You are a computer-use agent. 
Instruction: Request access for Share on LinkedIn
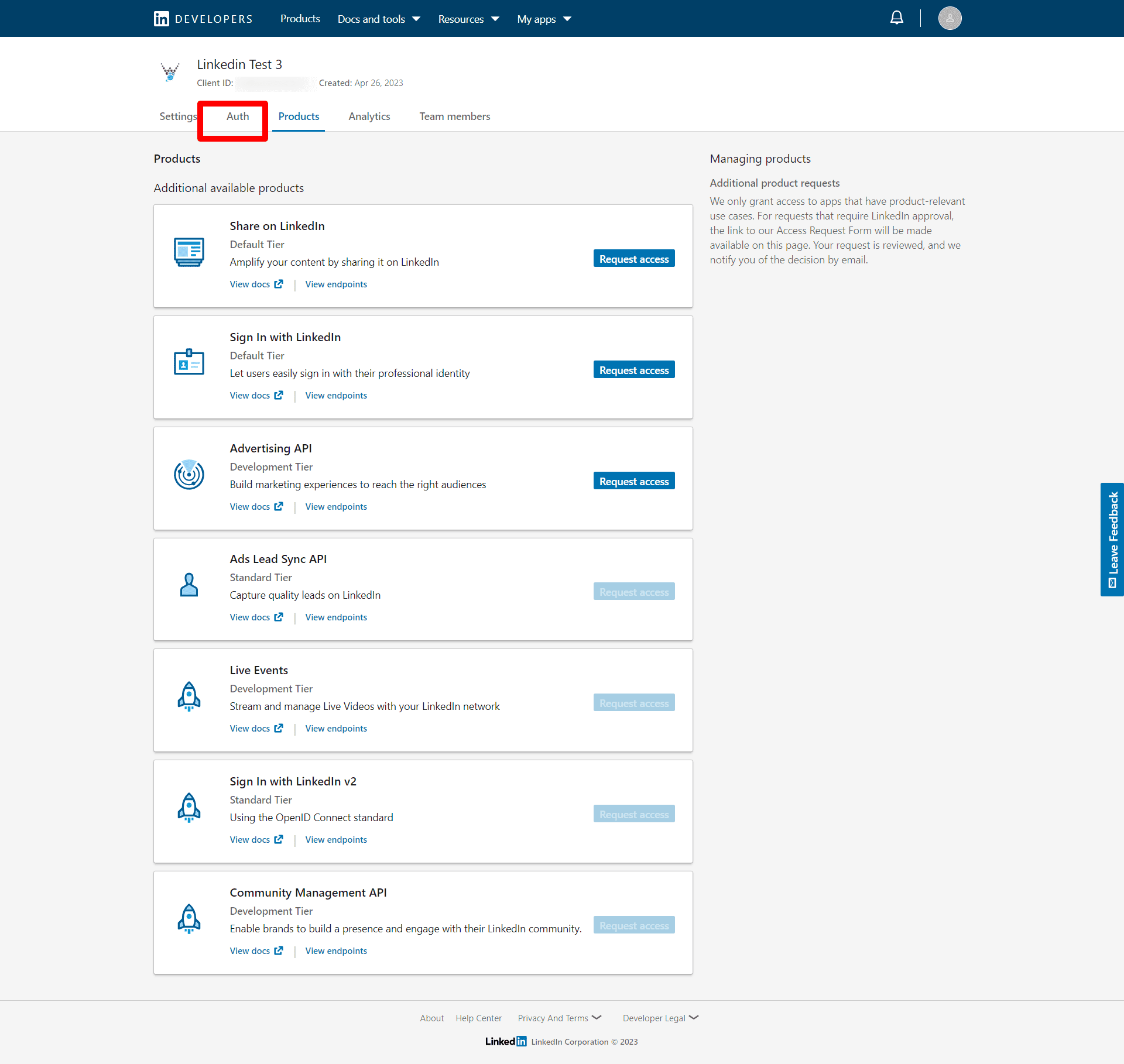pos(634,259)
